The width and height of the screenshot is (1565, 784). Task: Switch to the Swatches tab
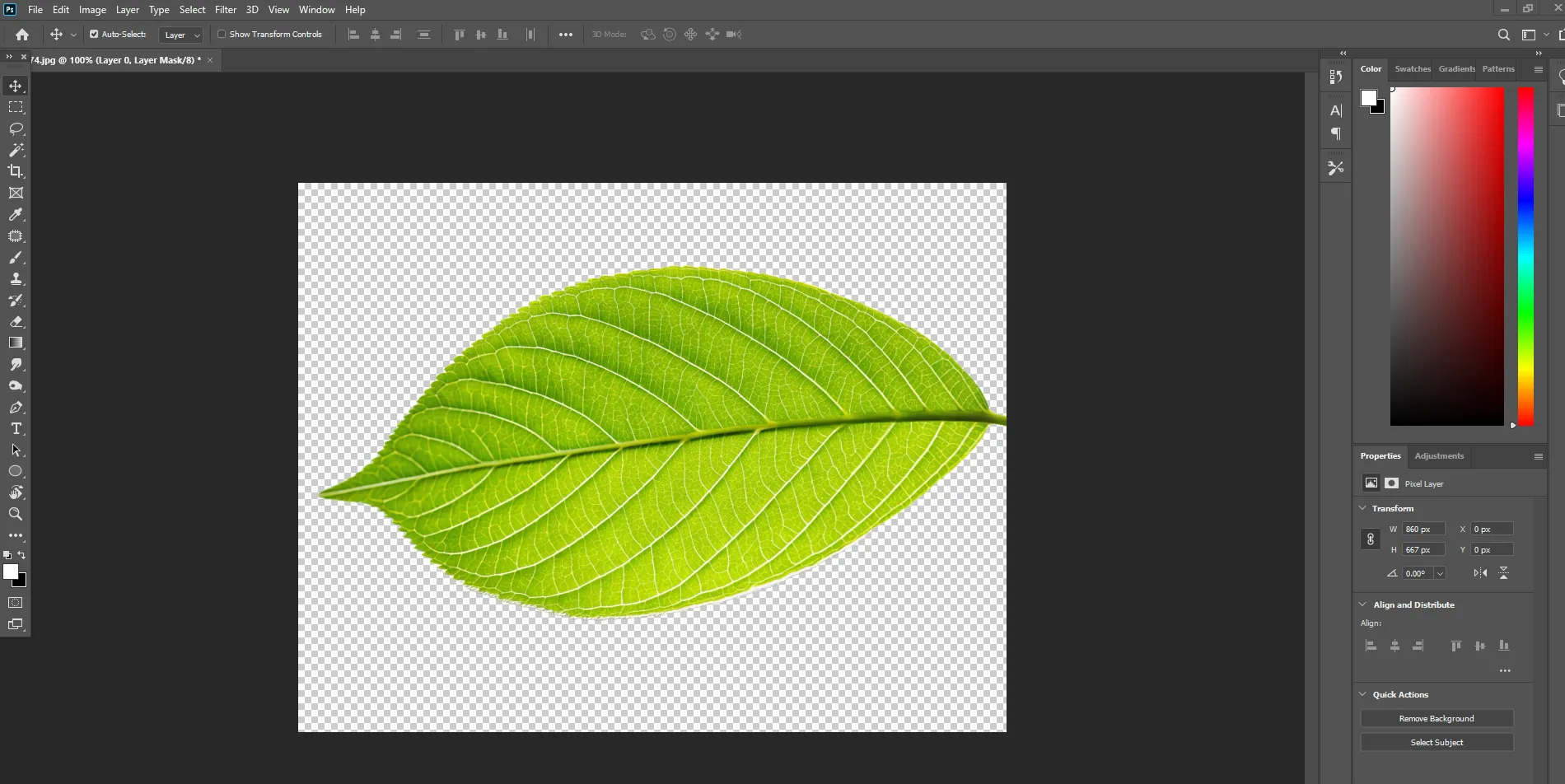tap(1413, 69)
